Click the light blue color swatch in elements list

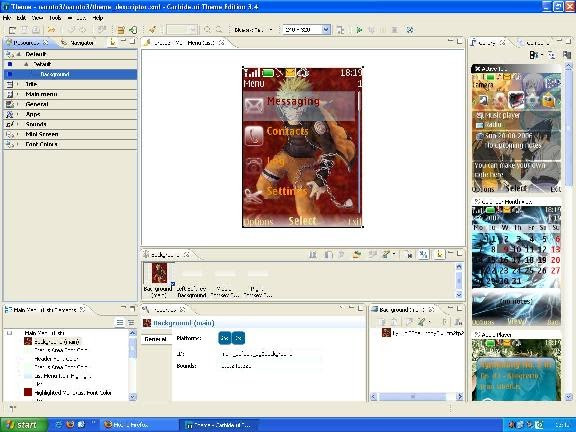tap(28, 376)
